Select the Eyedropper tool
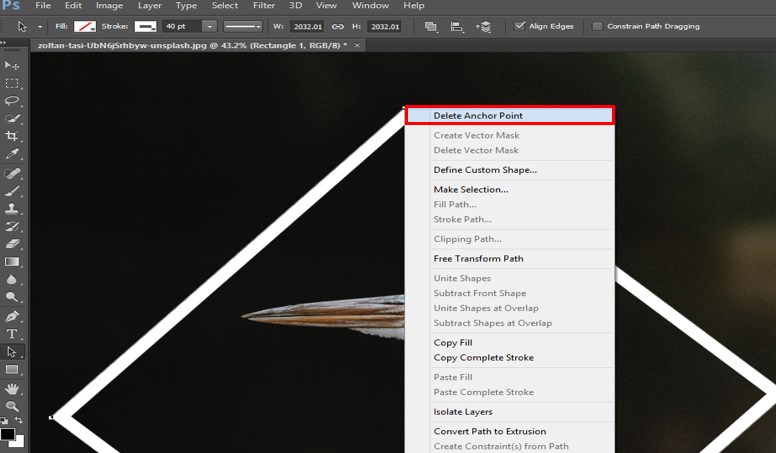The width and height of the screenshot is (776, 453). [12, 154]
